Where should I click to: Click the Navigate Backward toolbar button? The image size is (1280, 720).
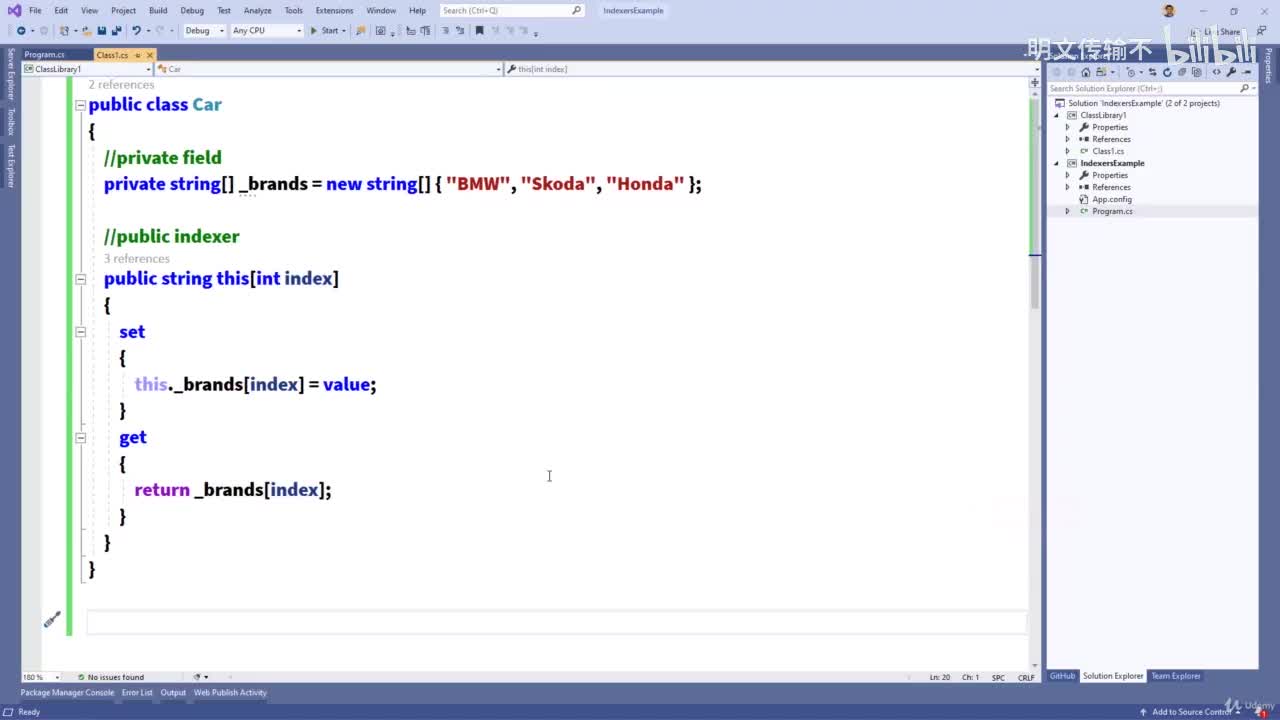[20, 31]
